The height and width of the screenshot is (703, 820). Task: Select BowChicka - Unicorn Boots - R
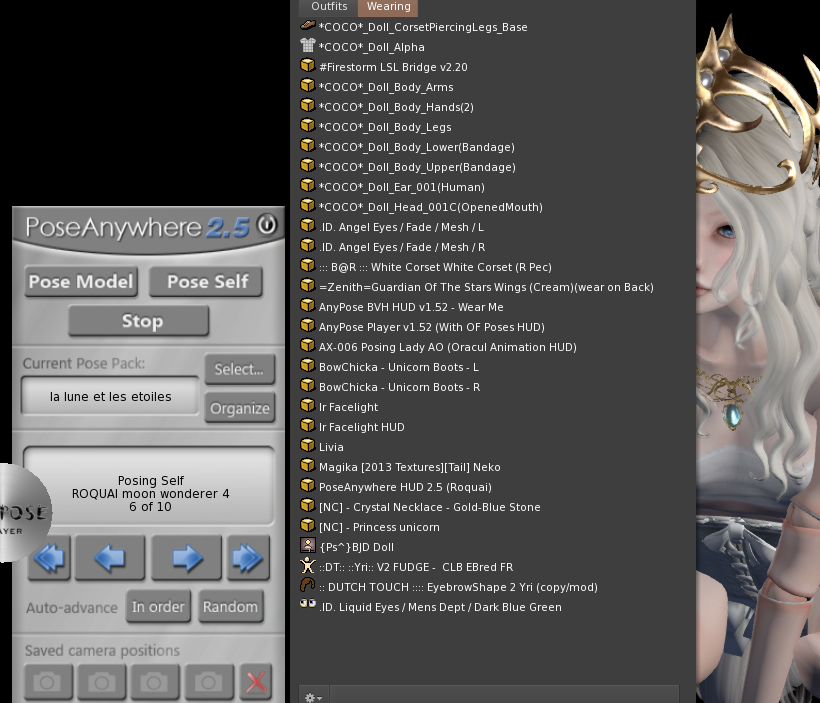click(x=399, y=387)
